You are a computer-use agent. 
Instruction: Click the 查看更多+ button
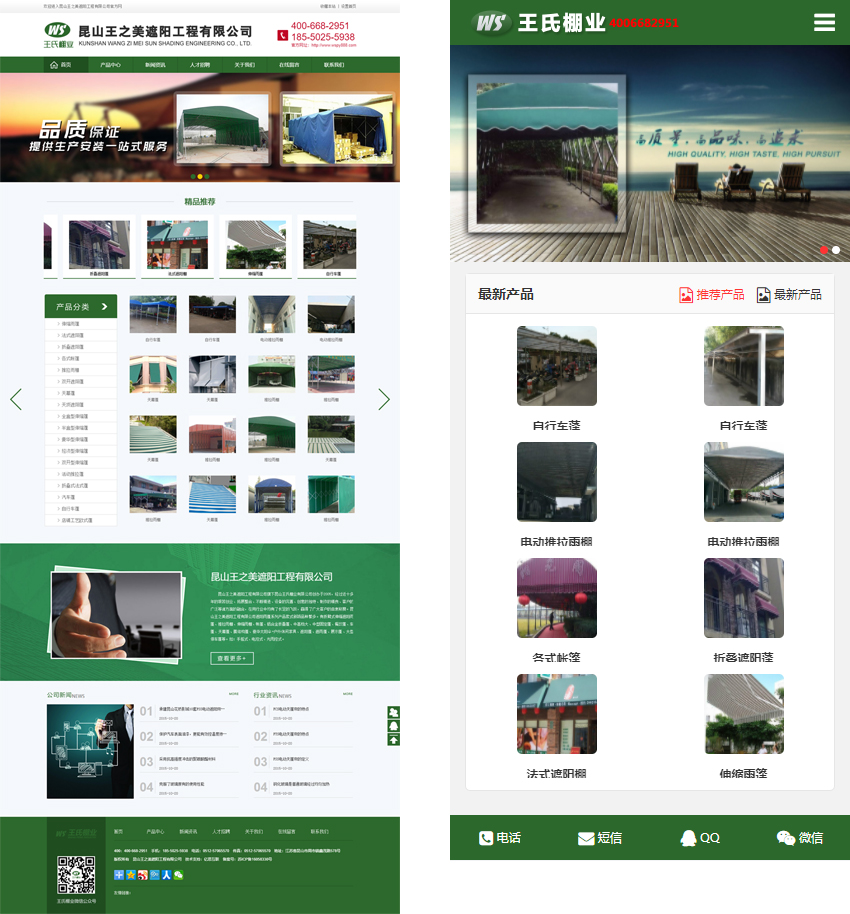pyautogui.click(x=232, y=658)
